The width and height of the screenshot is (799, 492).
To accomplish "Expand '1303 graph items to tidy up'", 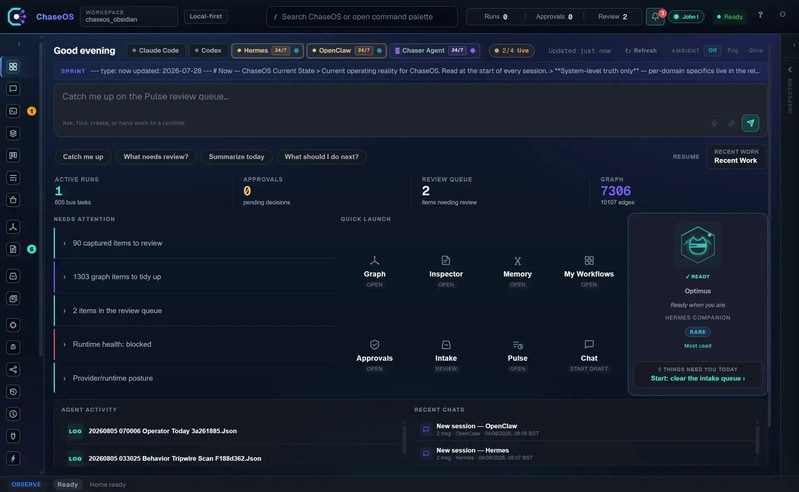I will tap(195, 277).
